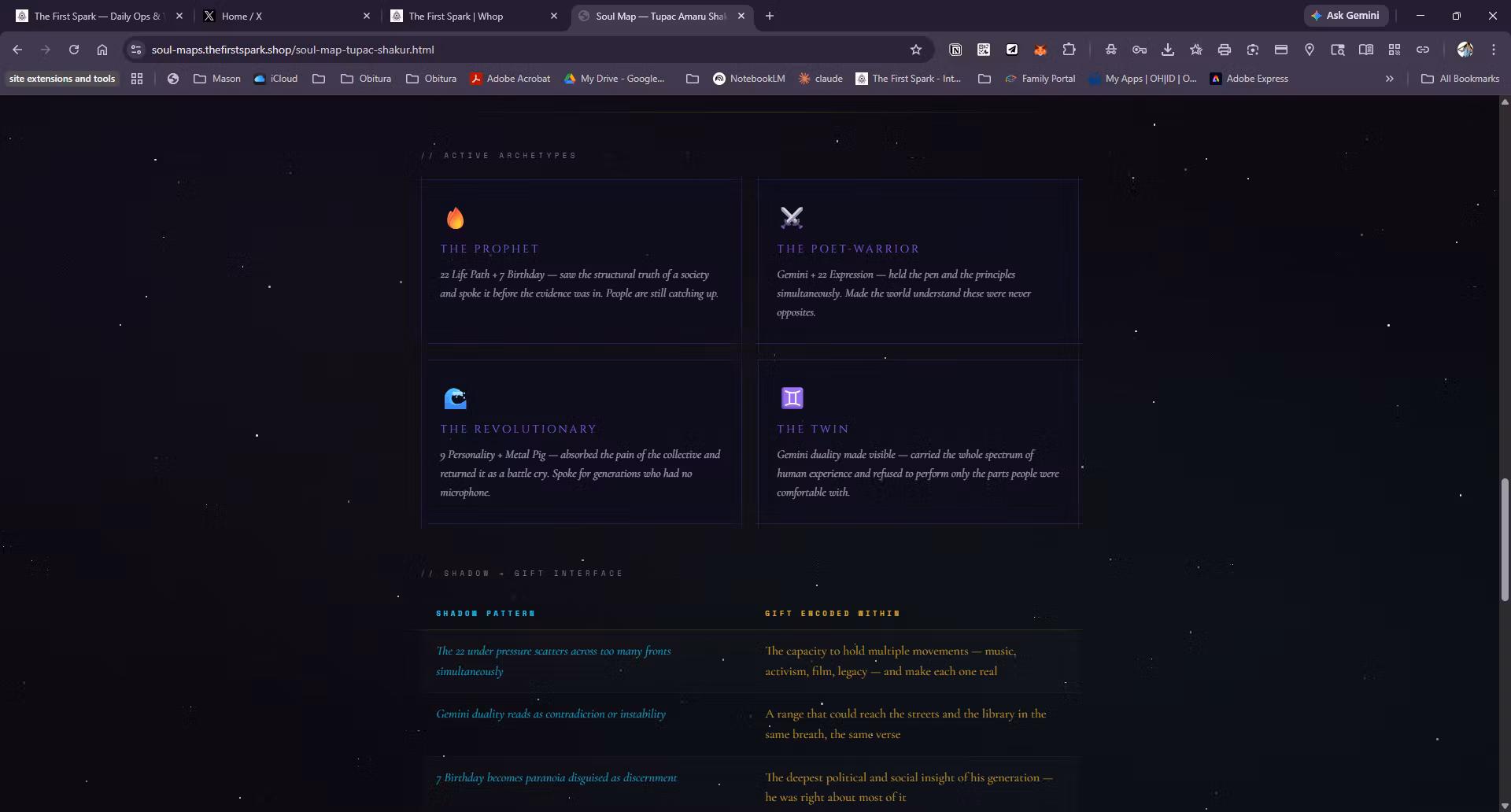Show the downloads toolbar icon
Viewport: 1511px width, 812px height.
(1168, 50)
